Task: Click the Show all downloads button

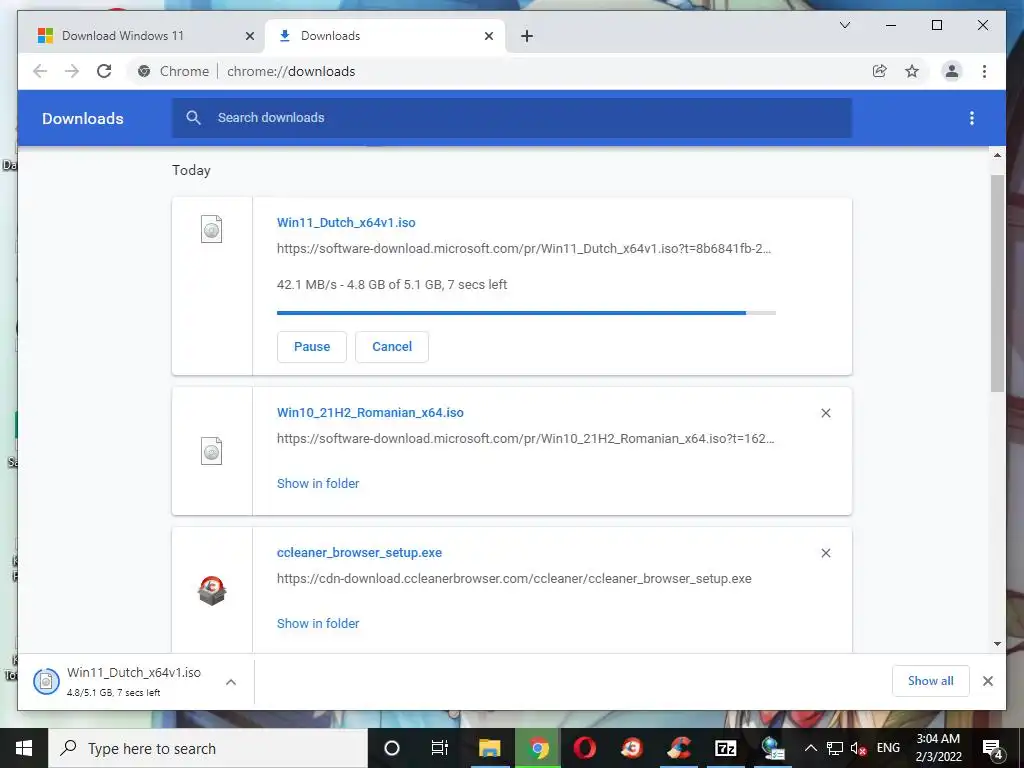Action: 931,681
